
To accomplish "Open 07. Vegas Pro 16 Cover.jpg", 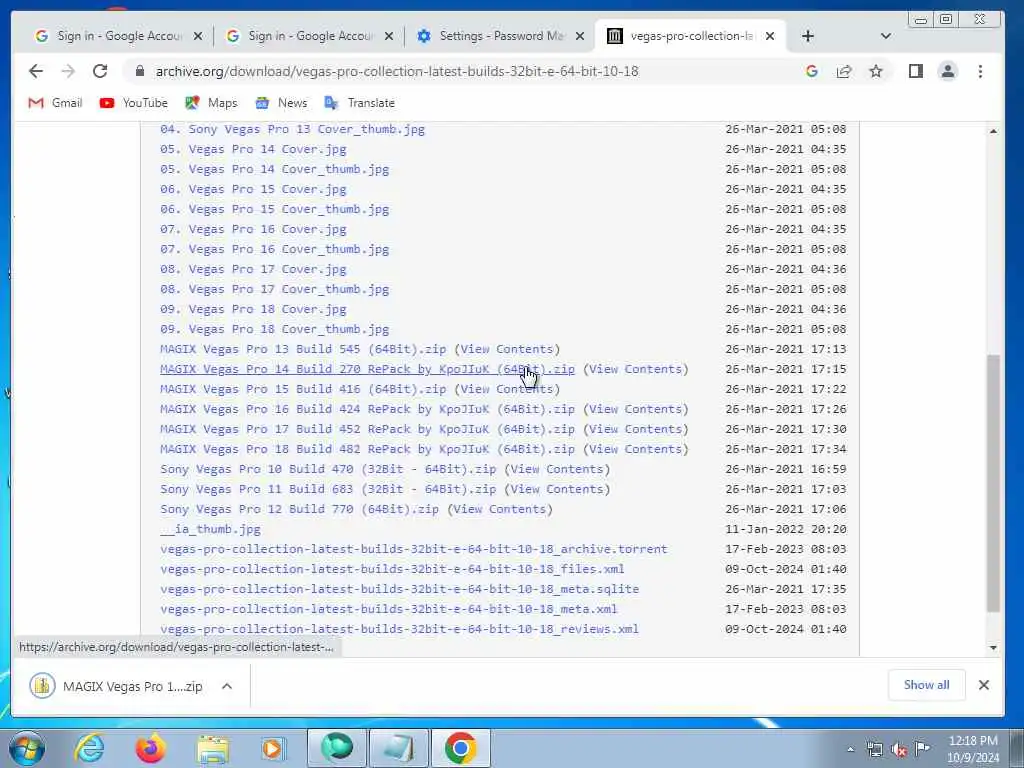I will tap(253, 229).
